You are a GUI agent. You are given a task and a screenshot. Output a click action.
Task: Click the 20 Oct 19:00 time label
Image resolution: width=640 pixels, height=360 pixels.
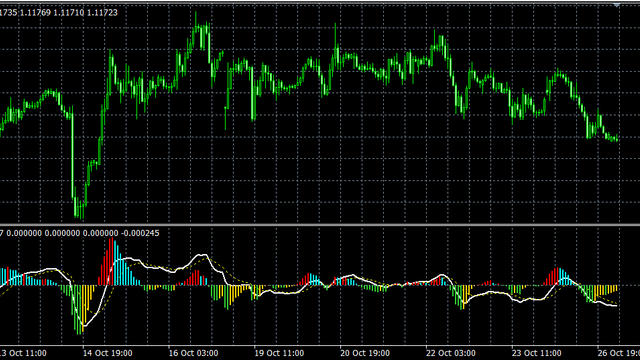[365, 353]
